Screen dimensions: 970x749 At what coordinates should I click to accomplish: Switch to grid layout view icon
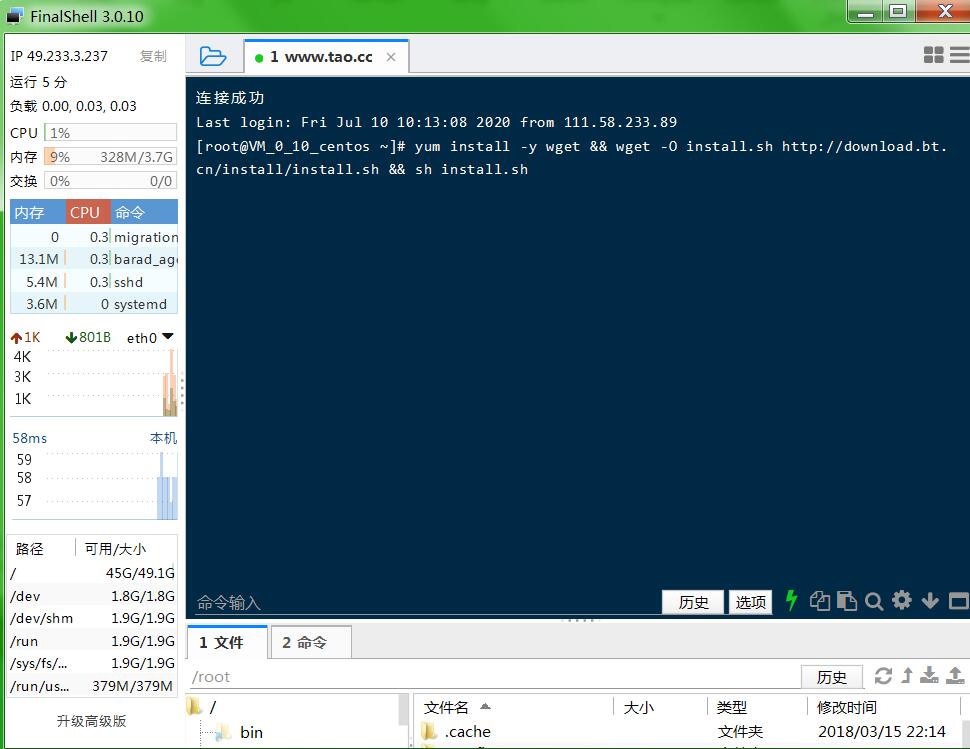point(933,56)
